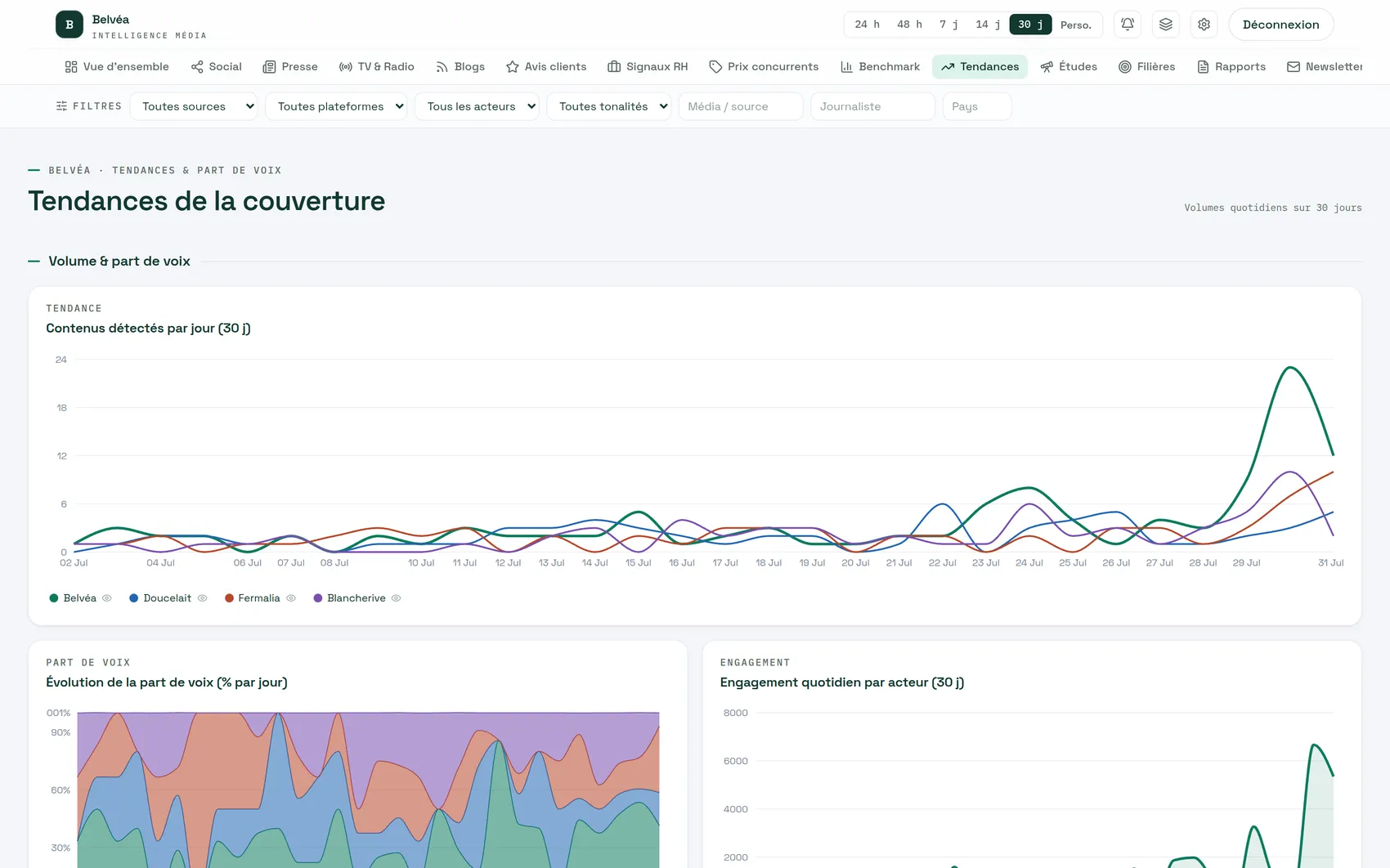
Task: Click the Presse newspaper icon
Action: tap(269, 67)
